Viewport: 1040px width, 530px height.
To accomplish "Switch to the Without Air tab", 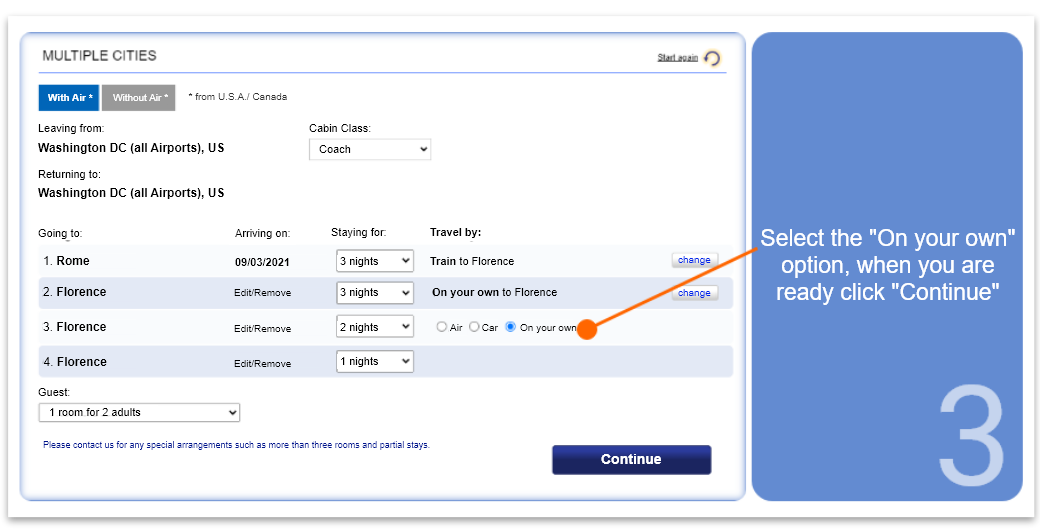I will (139, 97).
